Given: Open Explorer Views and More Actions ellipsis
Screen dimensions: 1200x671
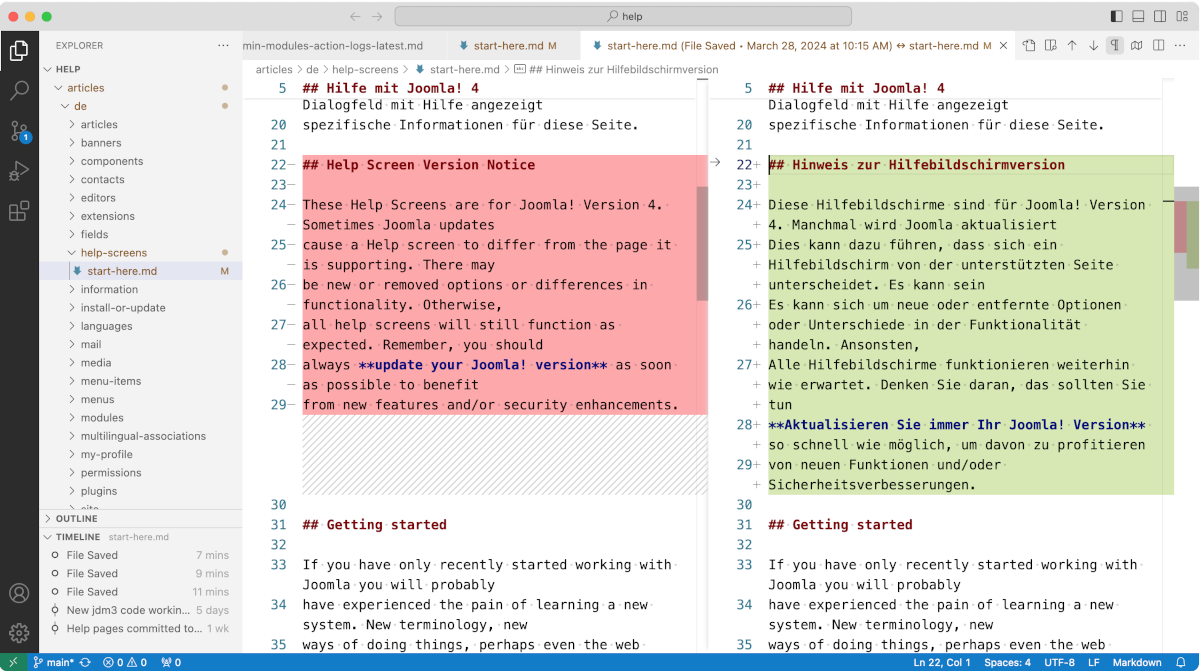Looking at the screenshot, I should (x=223, y=45).
